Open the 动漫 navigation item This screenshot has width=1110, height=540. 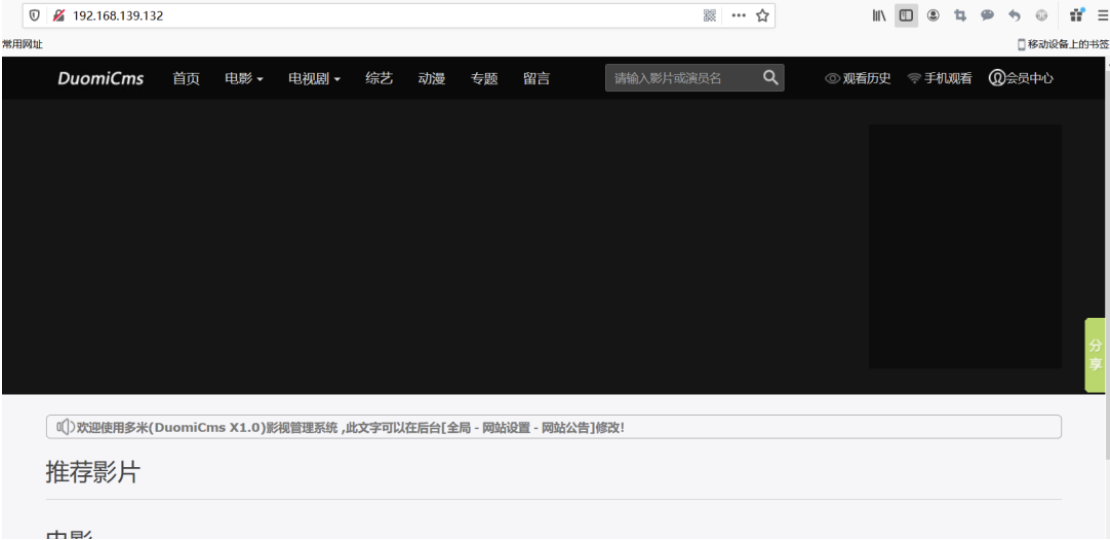(432, 79)
